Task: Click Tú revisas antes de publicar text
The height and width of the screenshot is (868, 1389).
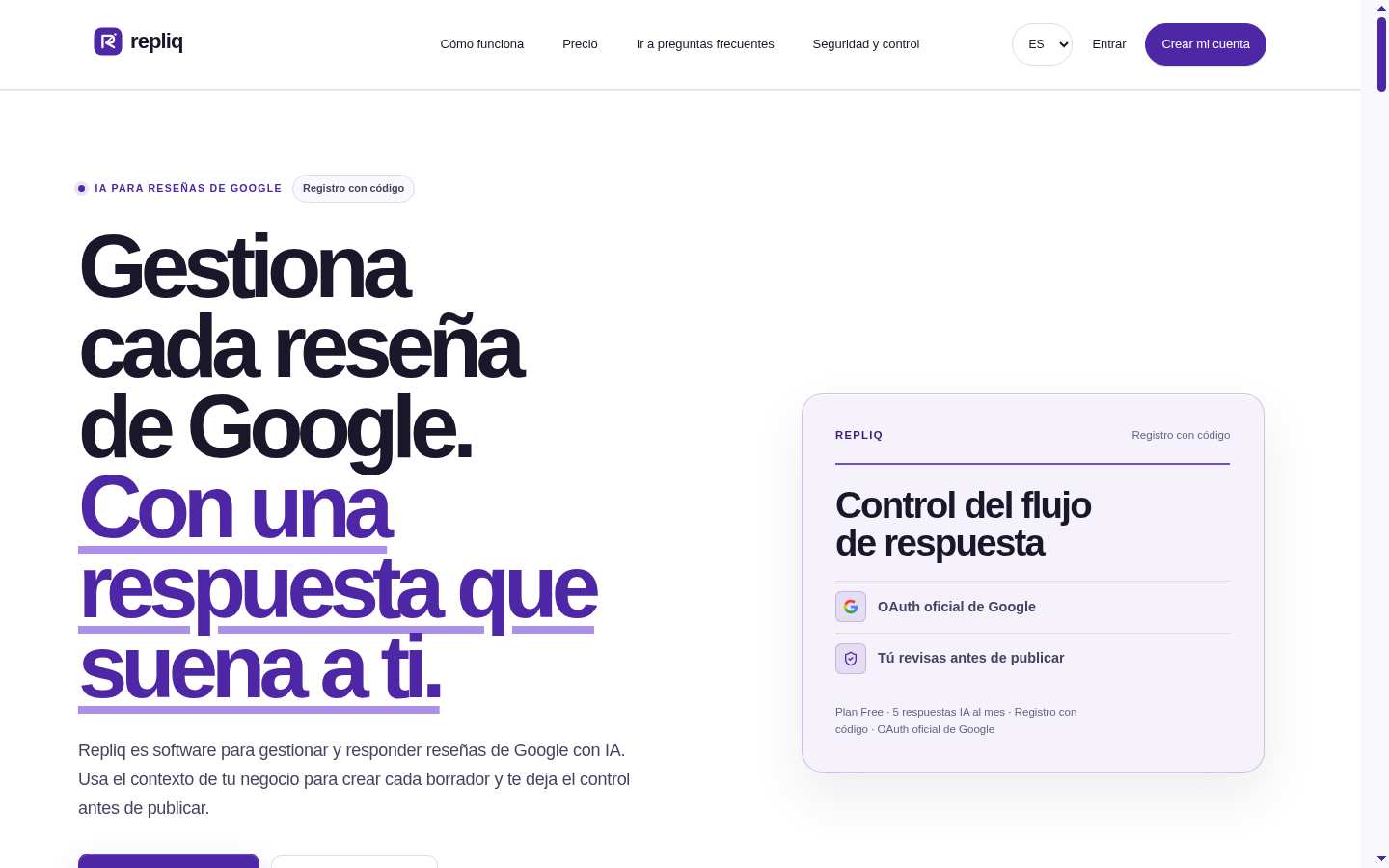Action: pyautogui.click(x=971, y=658)
